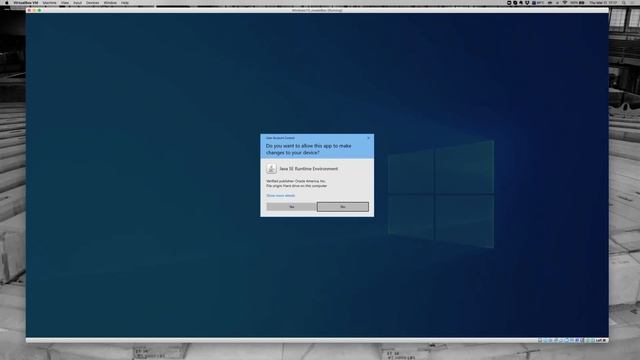The width and height of the screenshot is (640, 360).
Task: Click No in the User Account Control dialog
Action: [x=343, y=207]
